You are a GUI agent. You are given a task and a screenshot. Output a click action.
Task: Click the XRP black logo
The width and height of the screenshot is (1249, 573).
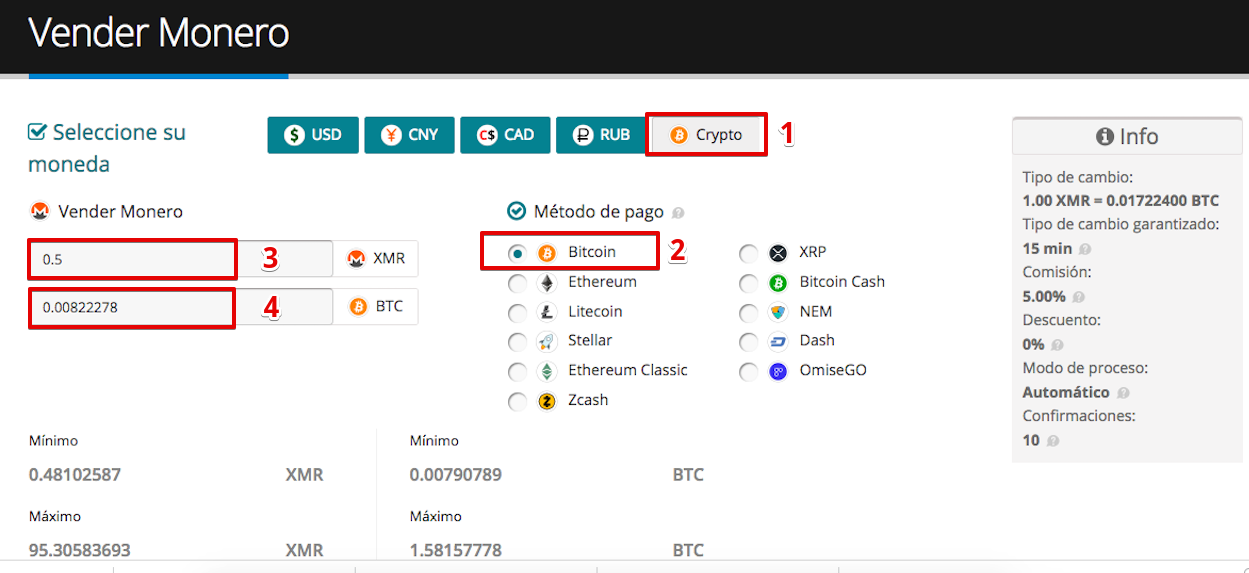tap(779, 253)
